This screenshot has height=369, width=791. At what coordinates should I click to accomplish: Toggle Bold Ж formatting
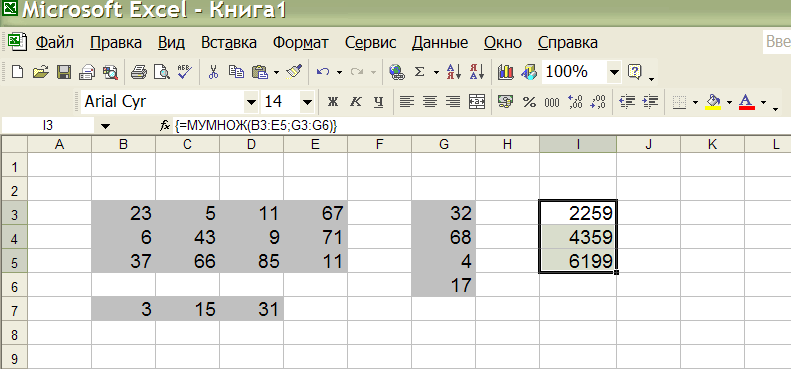(x=332, y=101)
